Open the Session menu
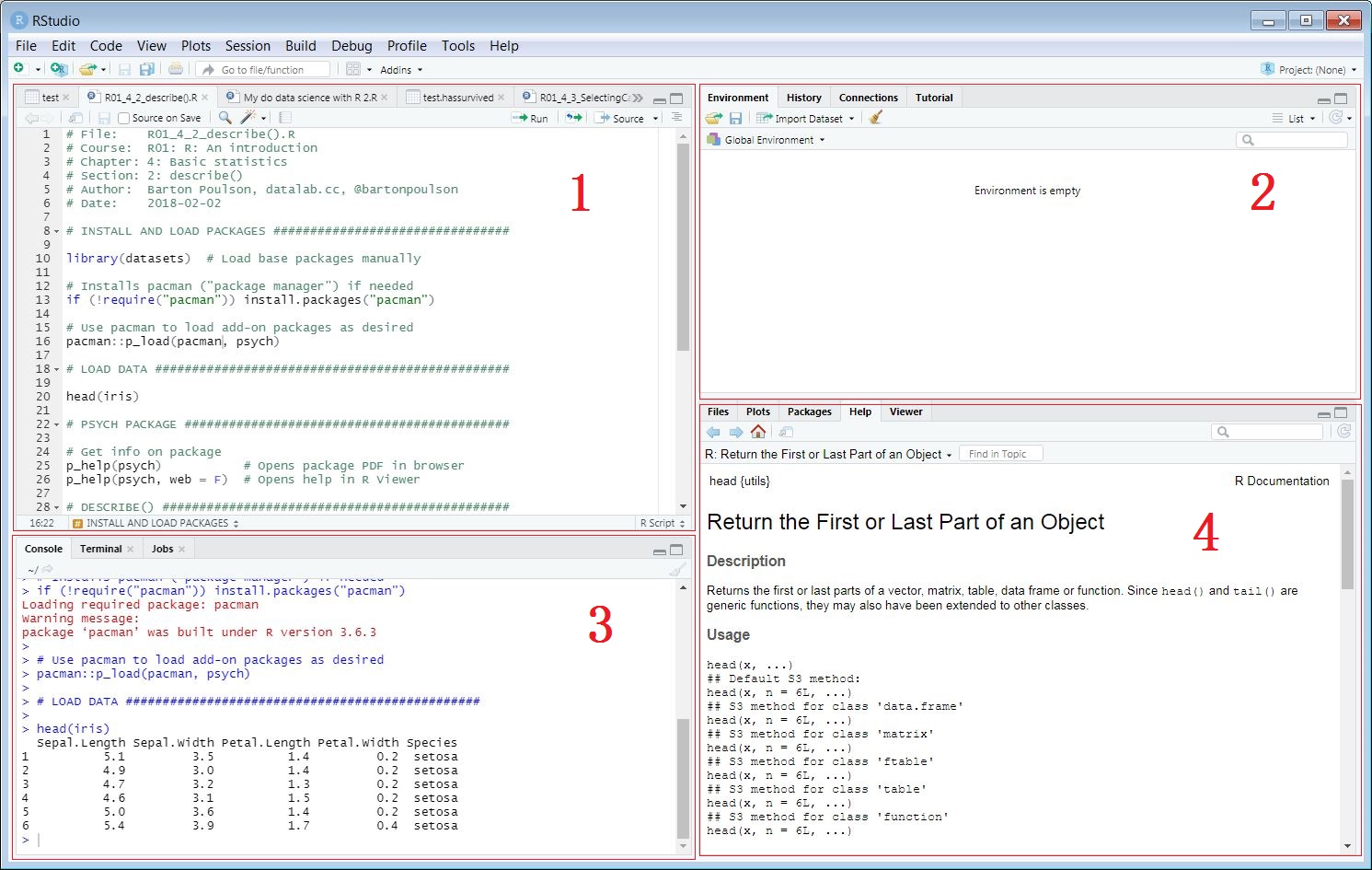 [248, 45]
